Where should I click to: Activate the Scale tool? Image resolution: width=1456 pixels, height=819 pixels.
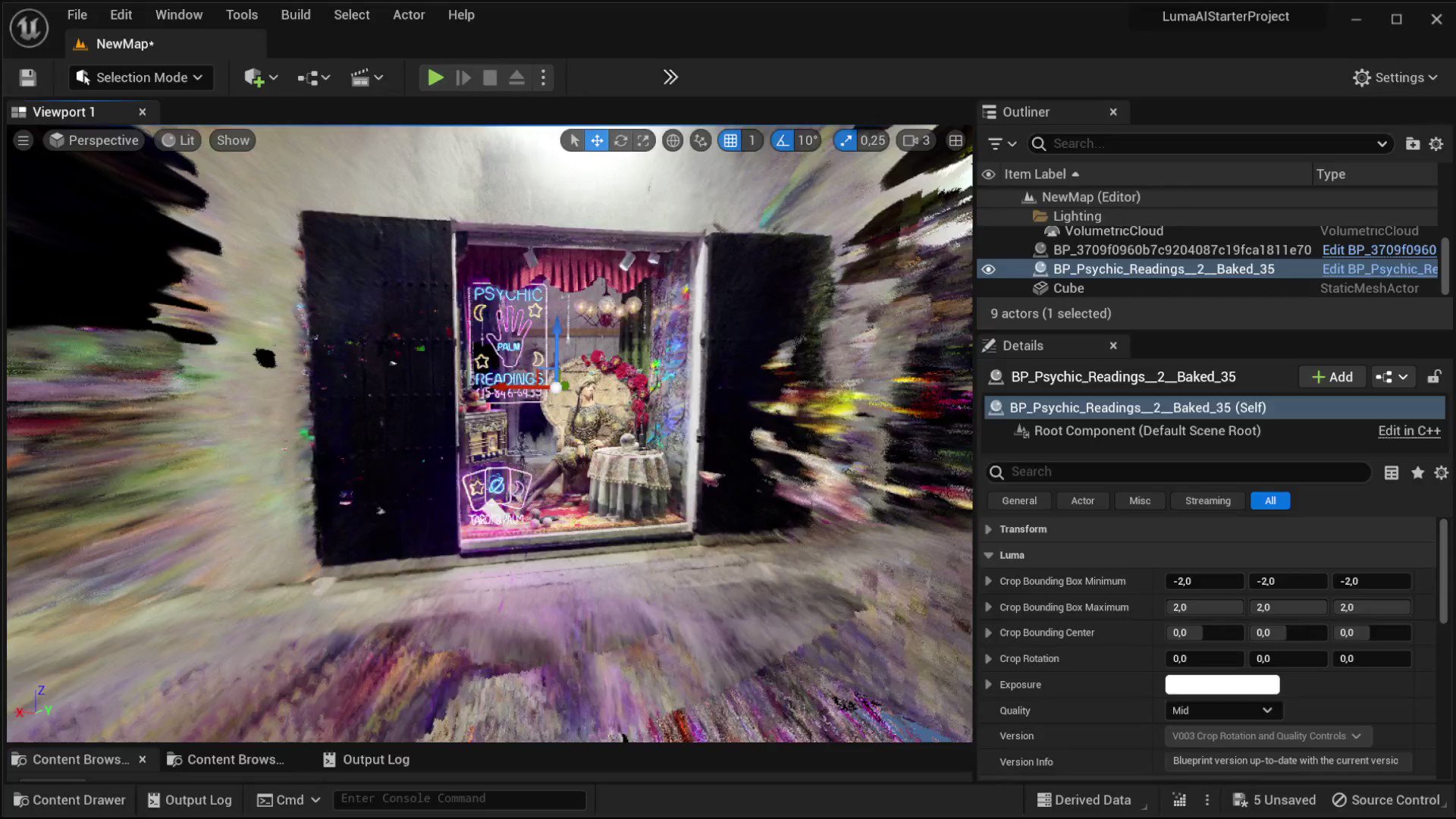pyautogui.click(x=643, y=140)
